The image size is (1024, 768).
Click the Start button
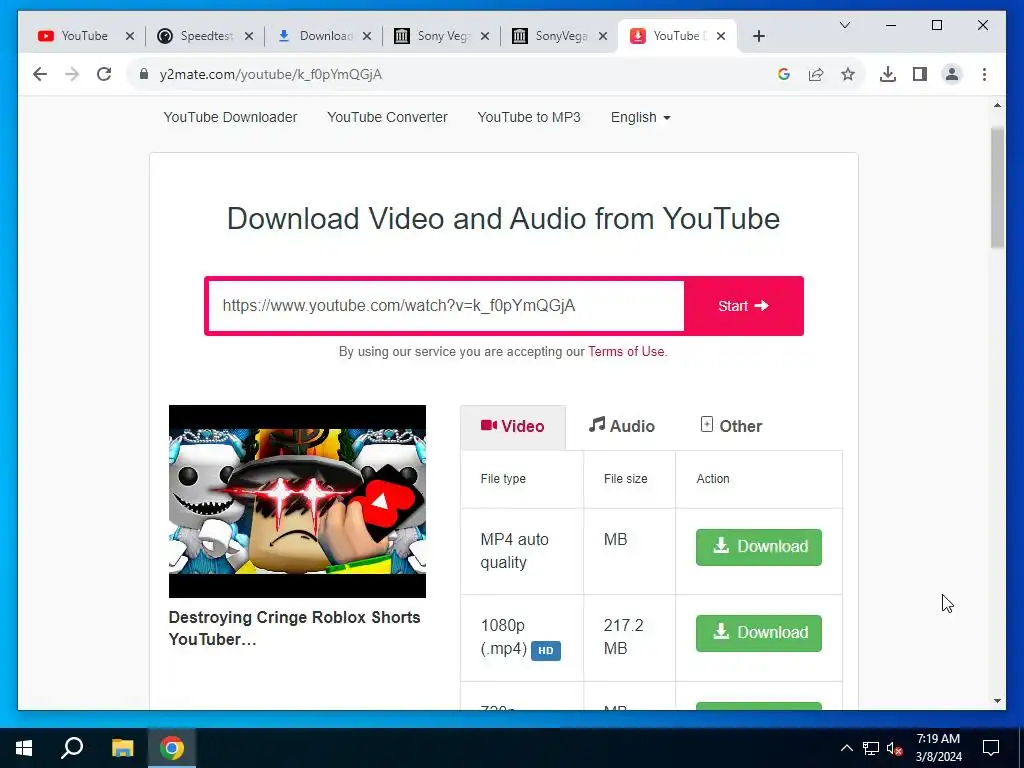click(x=743, y=306)
